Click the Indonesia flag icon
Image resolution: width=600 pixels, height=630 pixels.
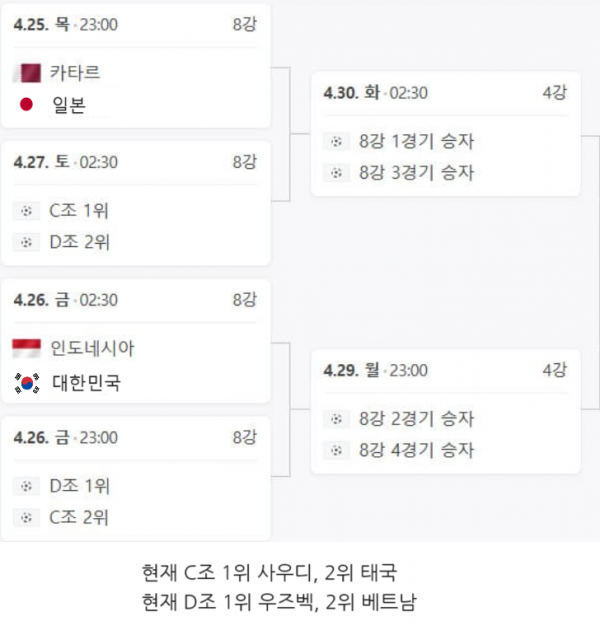27,348
